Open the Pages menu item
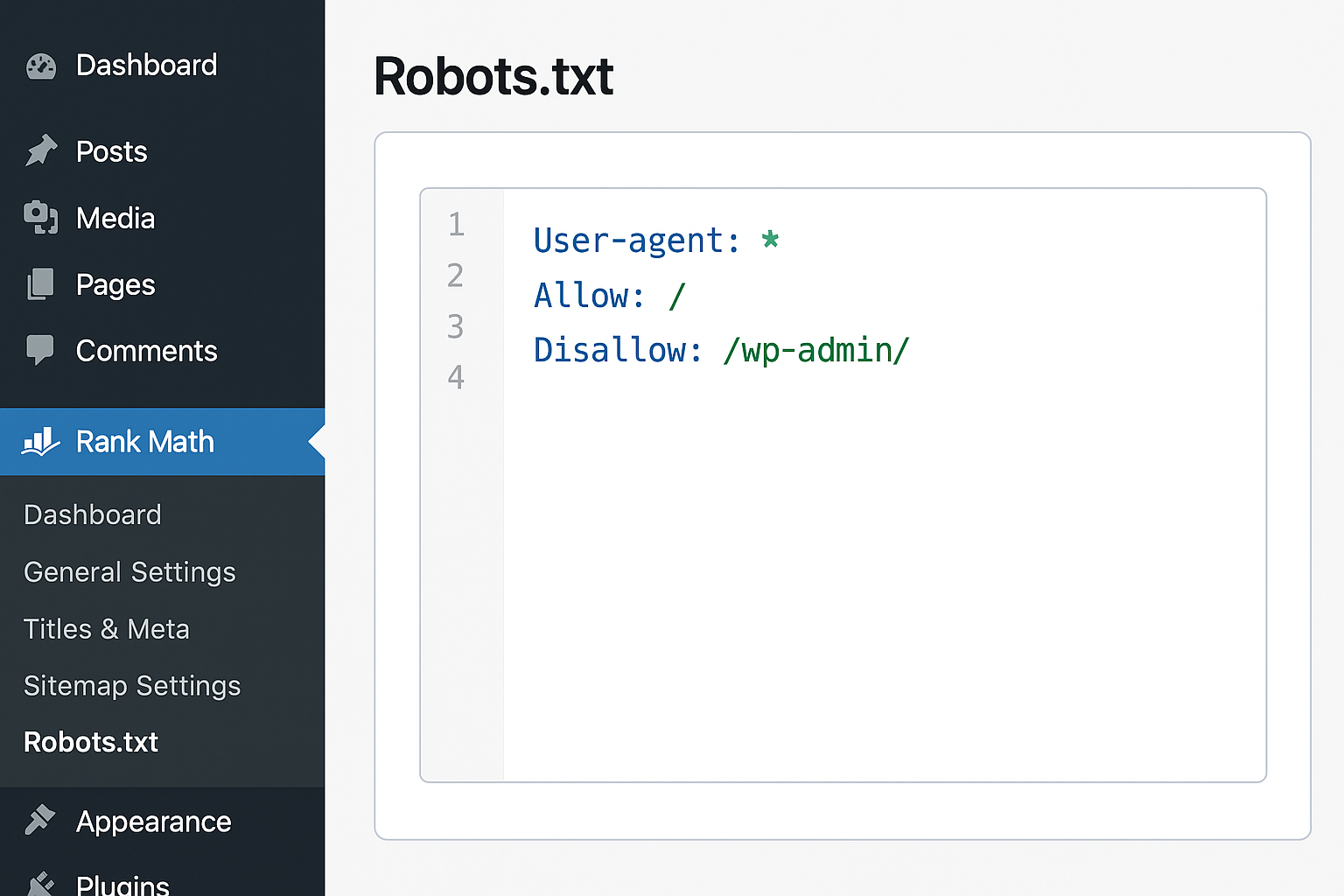 [x=115, y=284]
